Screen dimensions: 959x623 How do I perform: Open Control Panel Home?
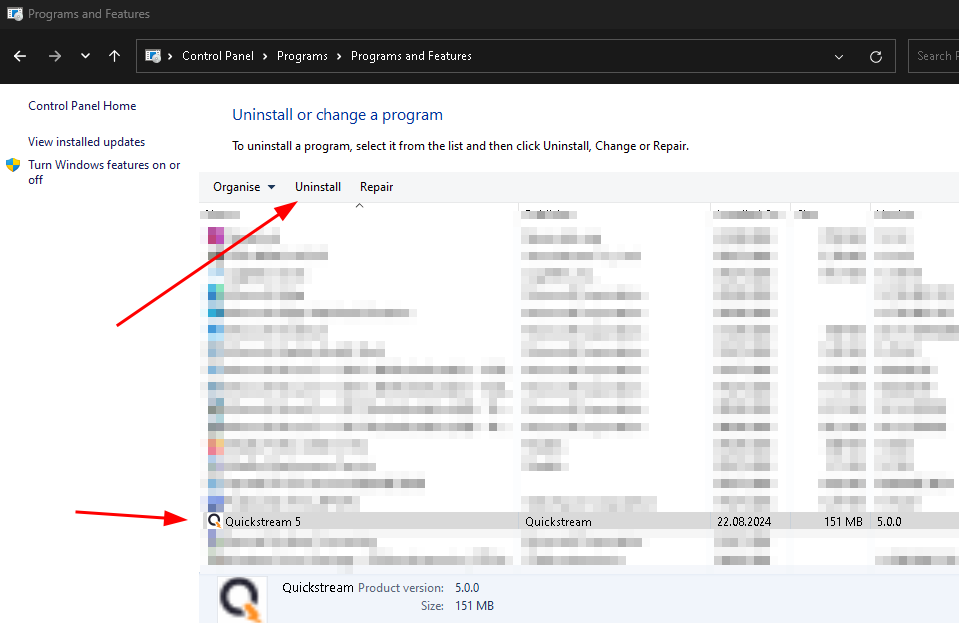[82, 106]
